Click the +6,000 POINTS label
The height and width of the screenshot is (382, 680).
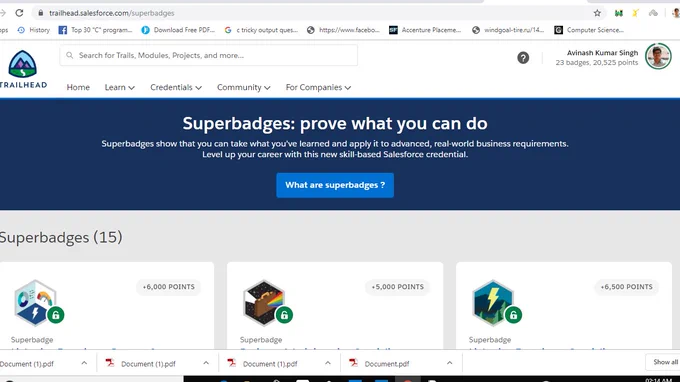click(169, 287)
